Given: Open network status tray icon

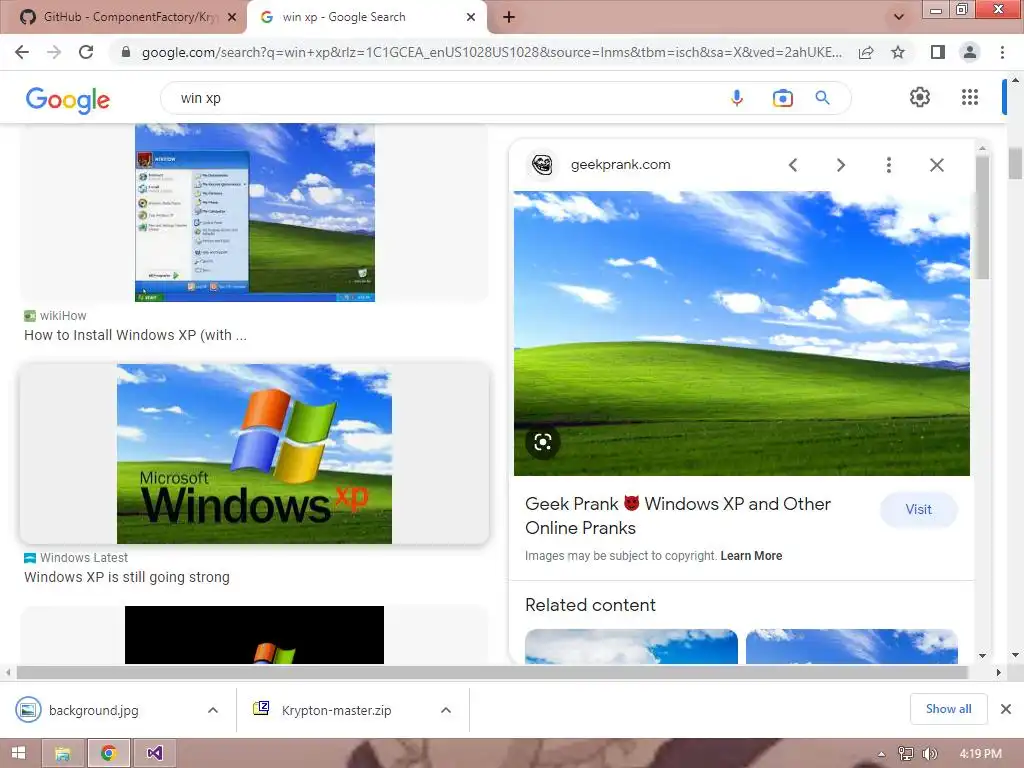Looking at the screenshot, I should 905,754.
